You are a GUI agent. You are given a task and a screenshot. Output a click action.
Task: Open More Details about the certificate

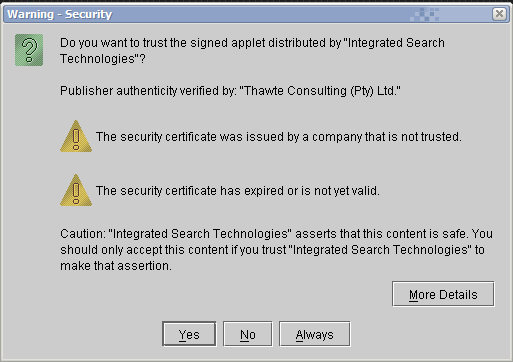(x=443, y=294)
